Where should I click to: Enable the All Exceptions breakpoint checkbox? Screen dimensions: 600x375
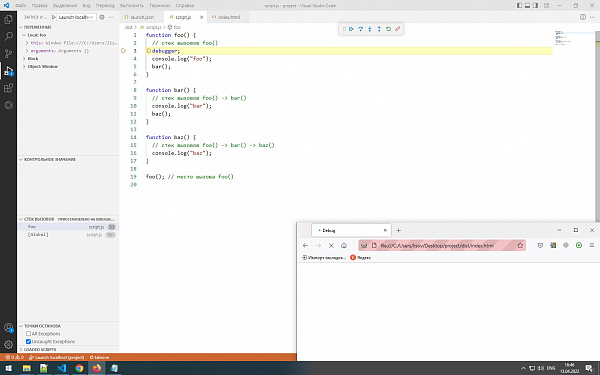pyautogui.click(x=28, y=334)
